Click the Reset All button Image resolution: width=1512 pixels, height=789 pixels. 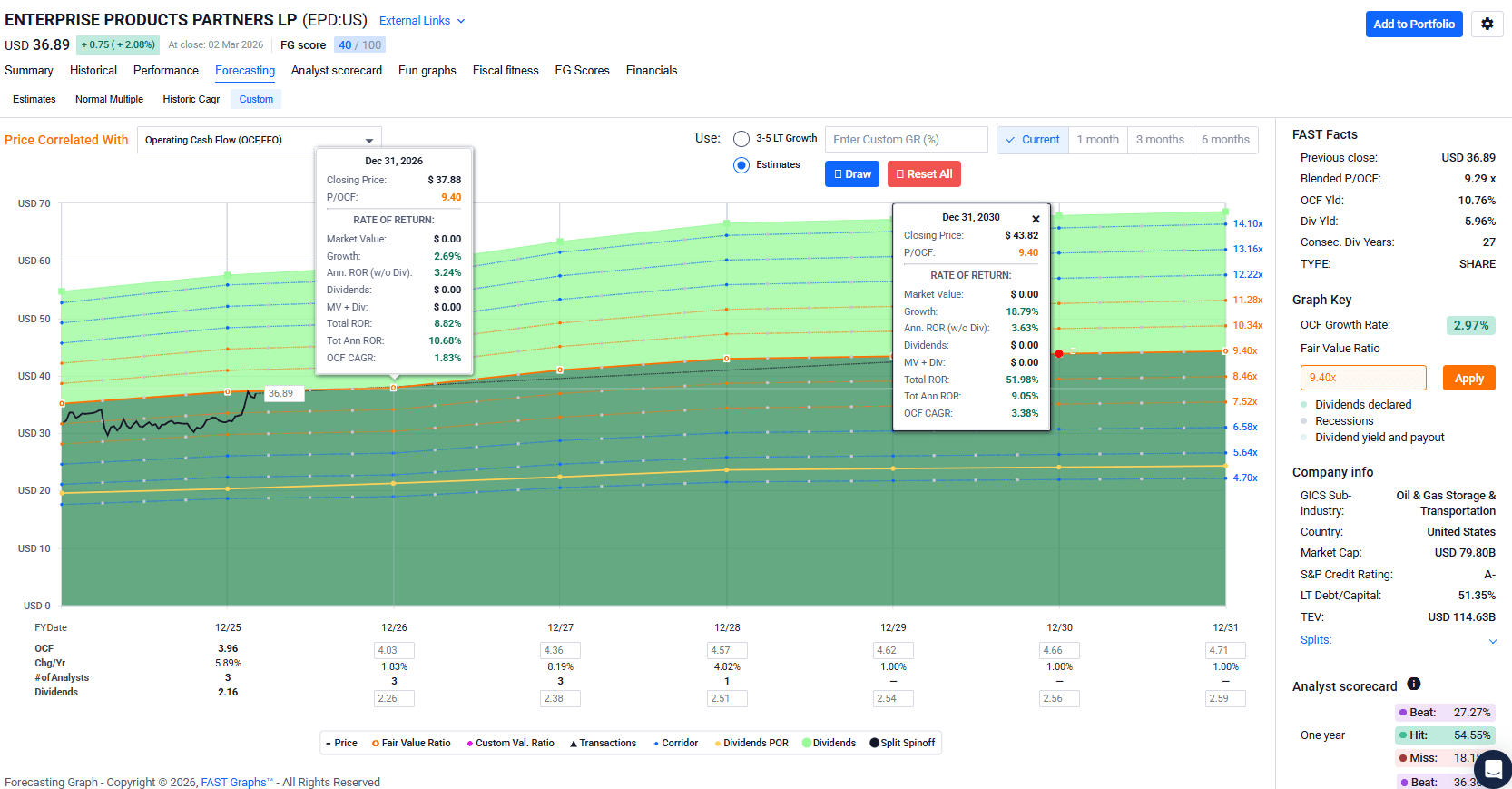click(924, 174)
